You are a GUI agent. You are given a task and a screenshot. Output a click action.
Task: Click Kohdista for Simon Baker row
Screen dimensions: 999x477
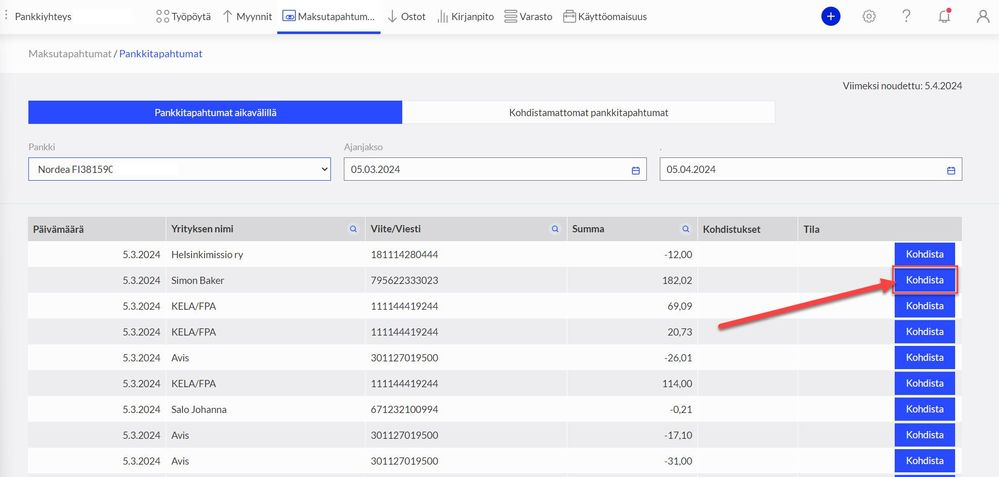pos(924,280)
